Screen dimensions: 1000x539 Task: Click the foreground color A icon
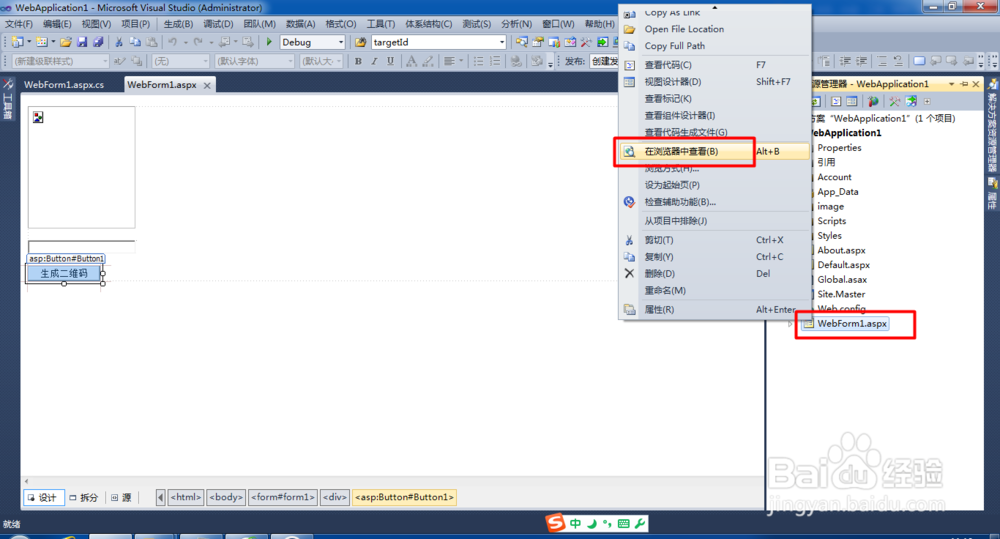pos(411,61)
